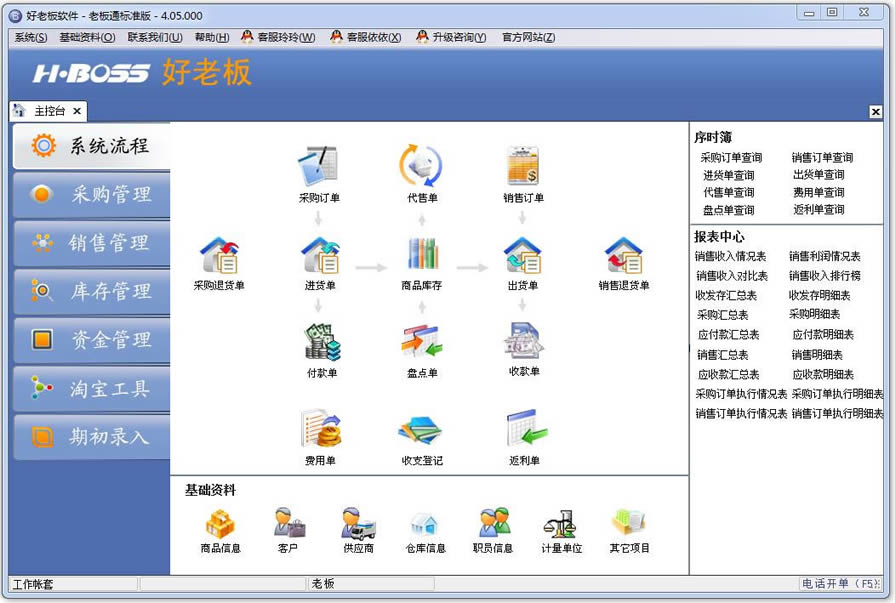Screen dimensions: 895x603
Task: Open the 采购汇总表 report
Action: pyautogui.click(x=723, y=315)
